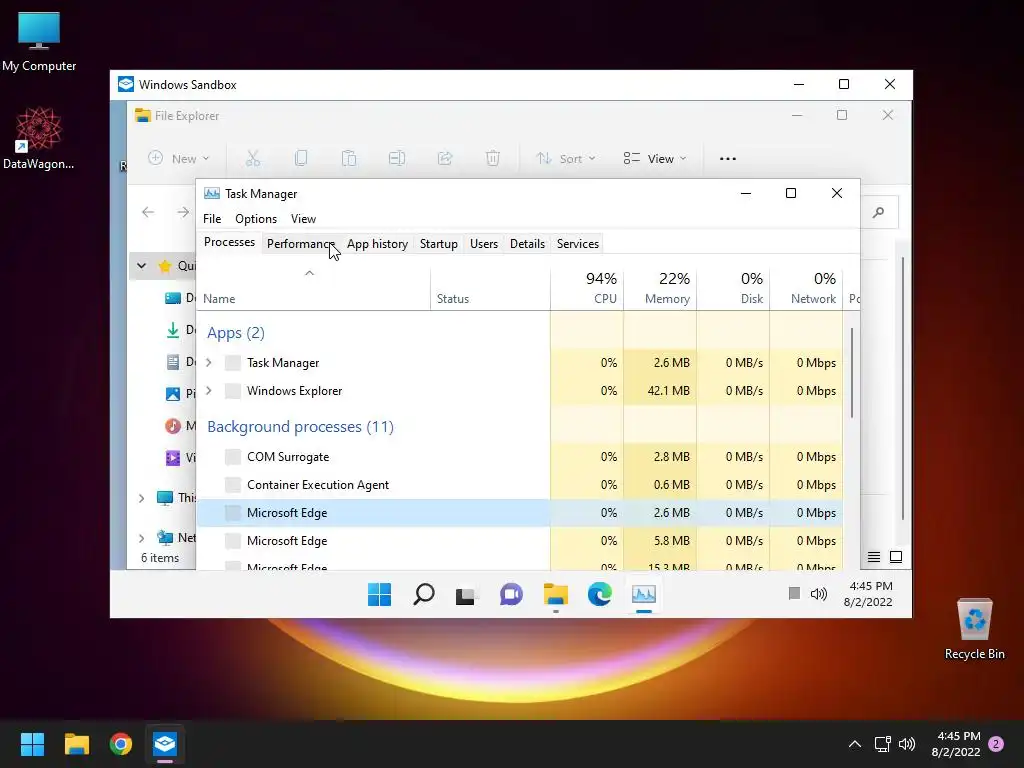Sort processes by Memory column header
This screenshot has height=768, width=1024.
(x=660, y=288)
